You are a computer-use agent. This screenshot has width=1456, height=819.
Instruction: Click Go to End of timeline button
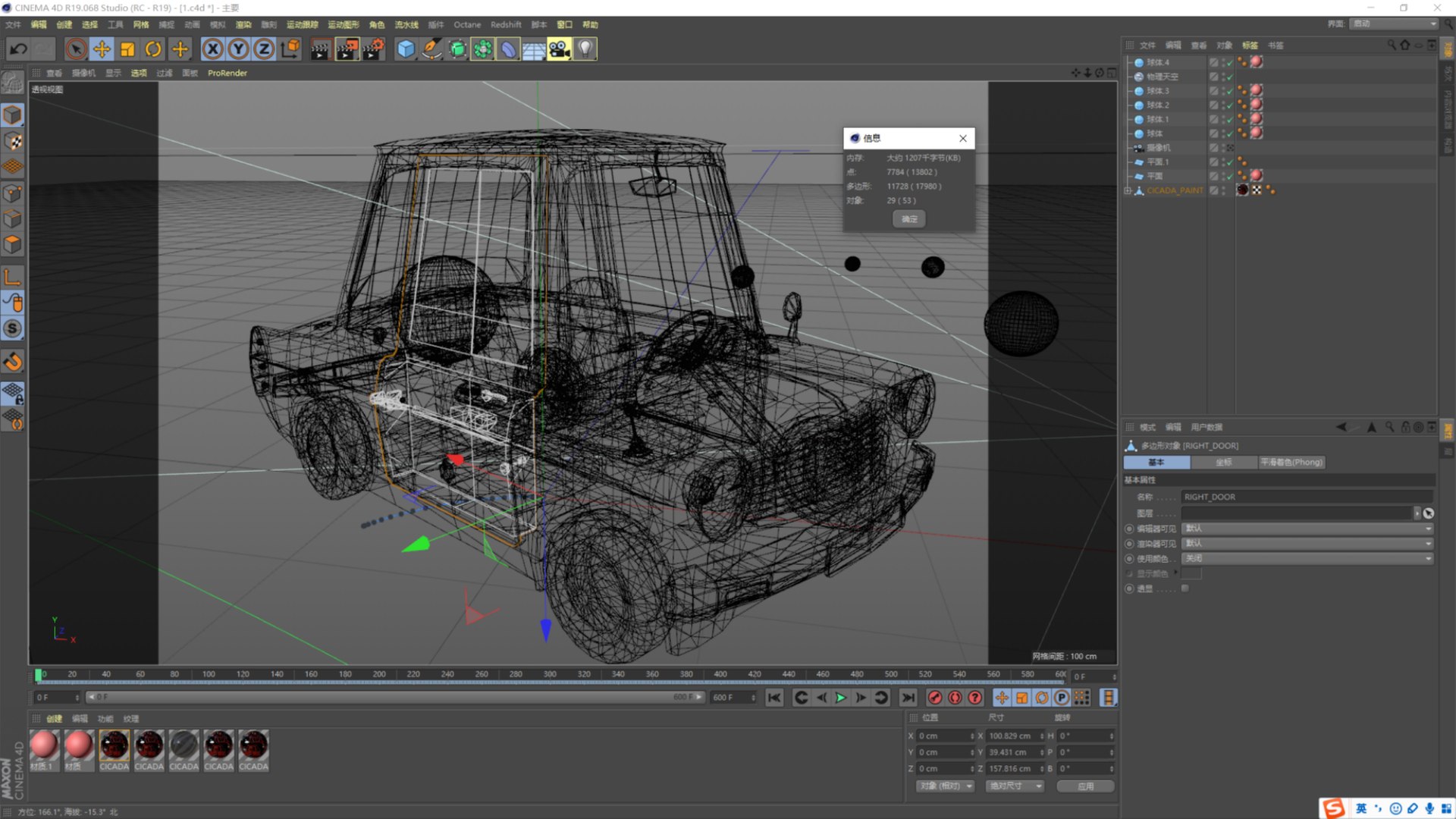pyautogui.click(x=908, y=698)
